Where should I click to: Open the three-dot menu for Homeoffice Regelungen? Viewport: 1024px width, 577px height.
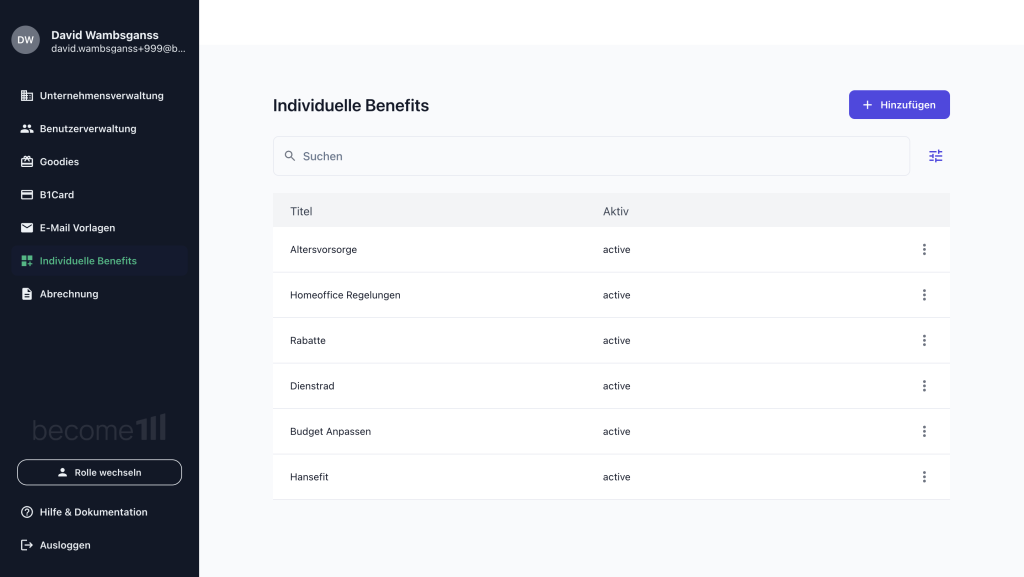click(924, 295)
